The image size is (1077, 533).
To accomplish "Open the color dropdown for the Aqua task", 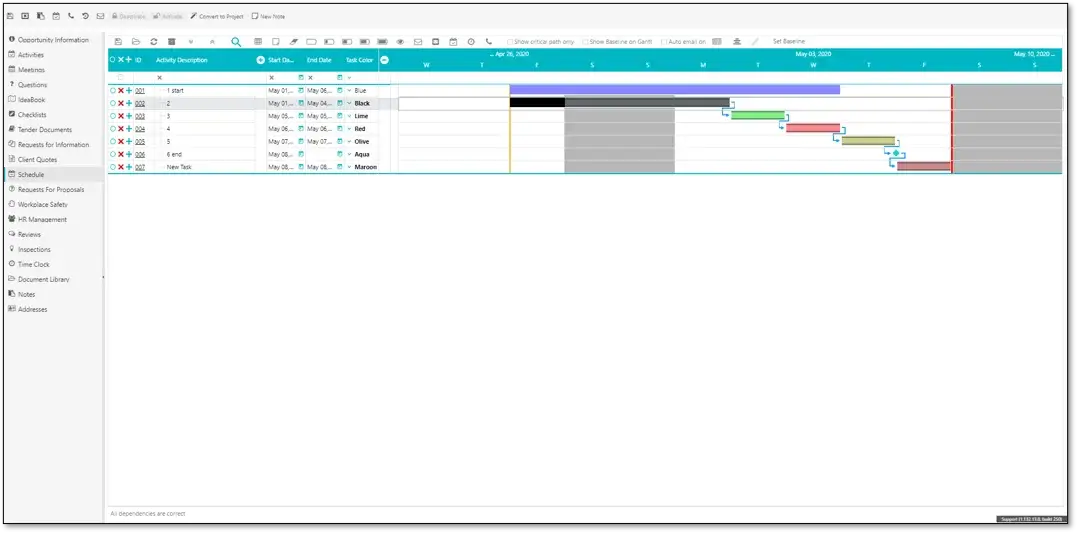I will coord(349,155).
